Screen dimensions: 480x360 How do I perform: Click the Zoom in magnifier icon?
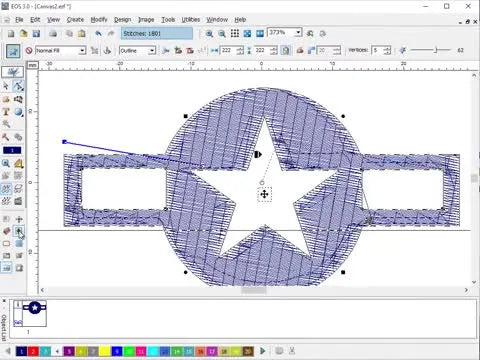(x=209, y=34)
